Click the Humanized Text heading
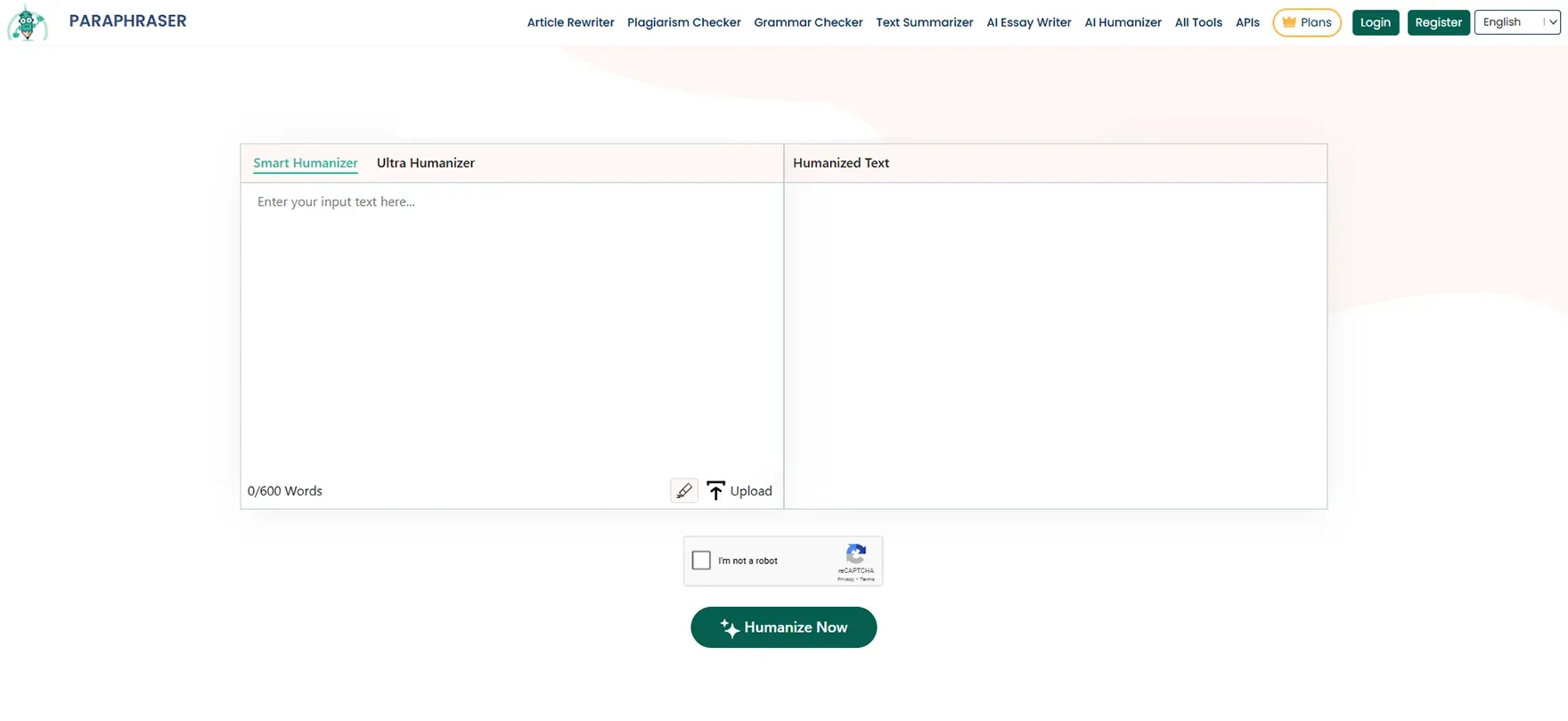The height and width of the screenshot is (721, 1568). click(x=841, y=163)
